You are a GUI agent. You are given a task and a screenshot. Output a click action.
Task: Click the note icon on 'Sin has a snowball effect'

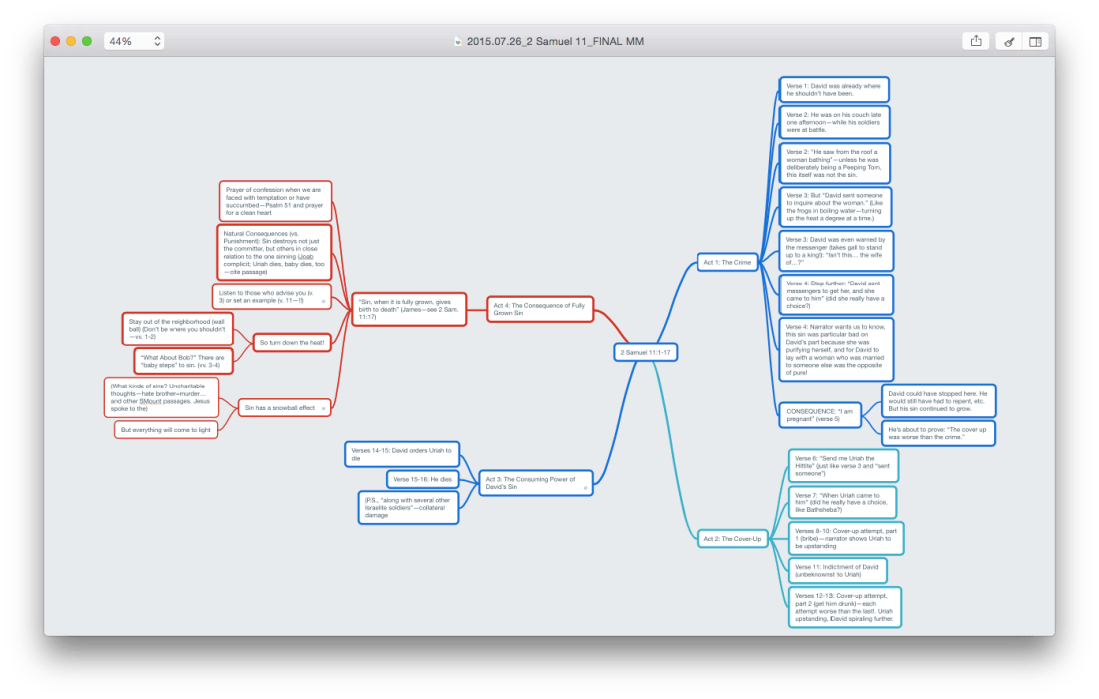click(322, 409)
